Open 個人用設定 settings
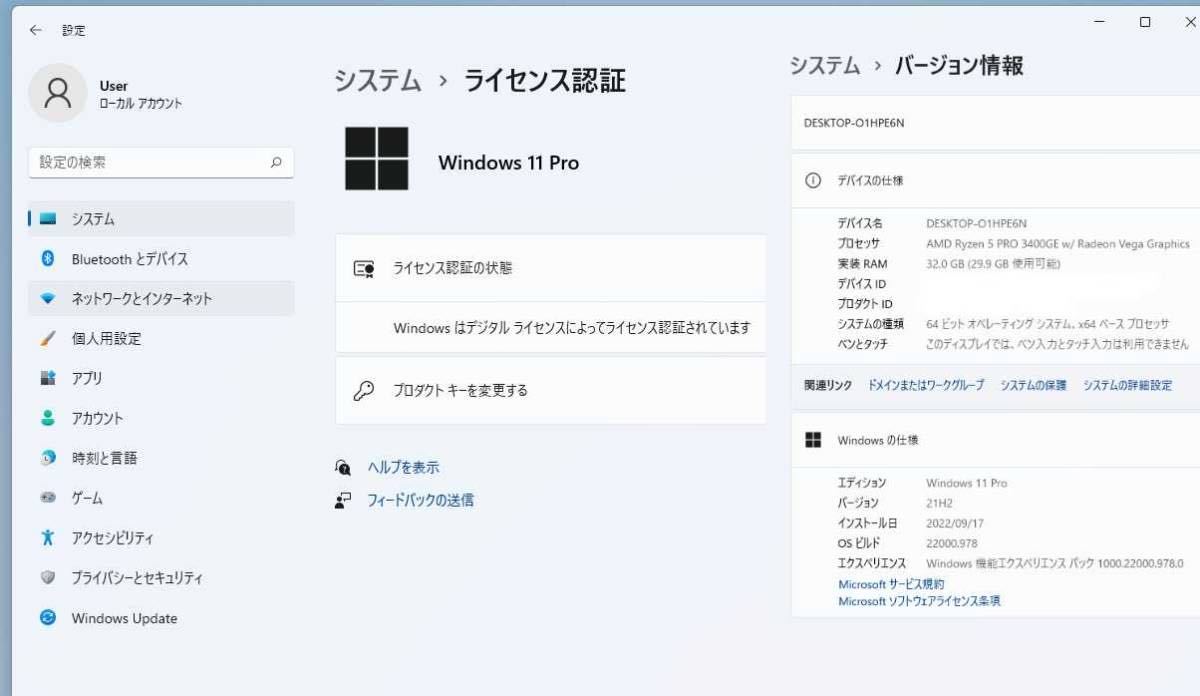 161,339
